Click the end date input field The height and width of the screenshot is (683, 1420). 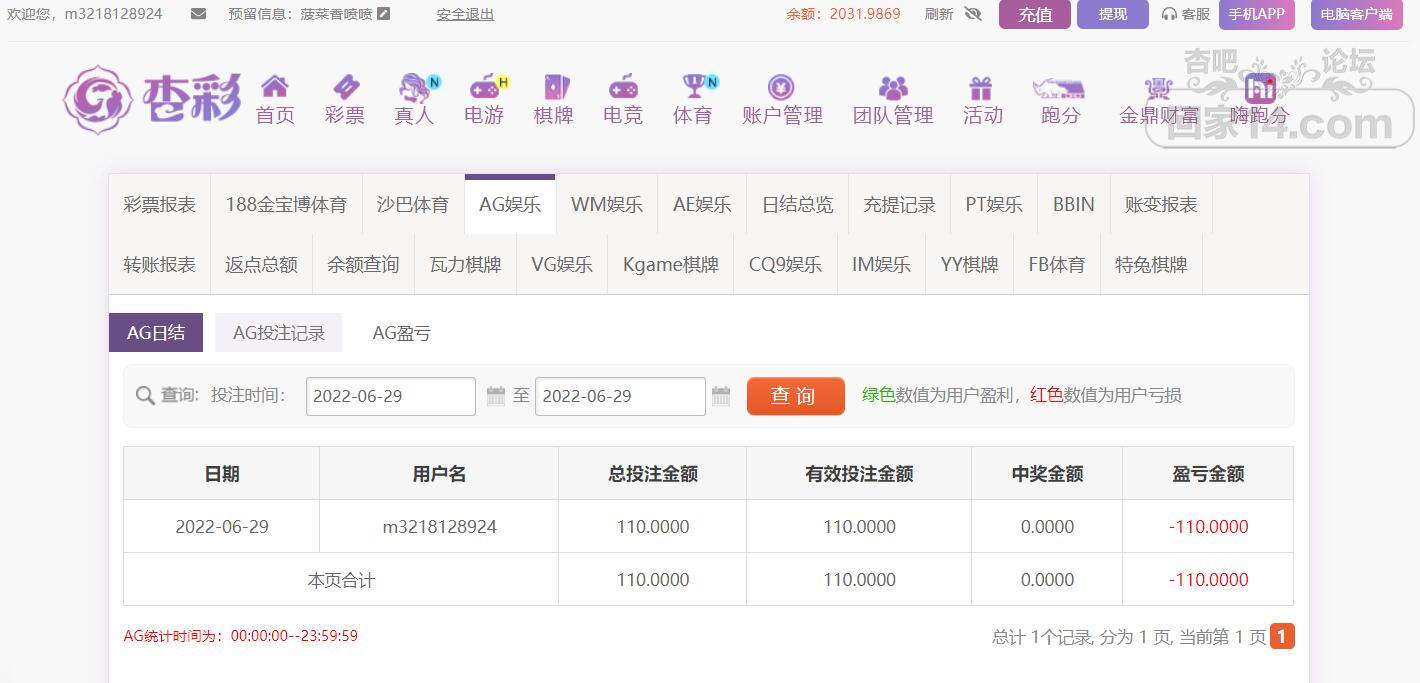[620, 396]
